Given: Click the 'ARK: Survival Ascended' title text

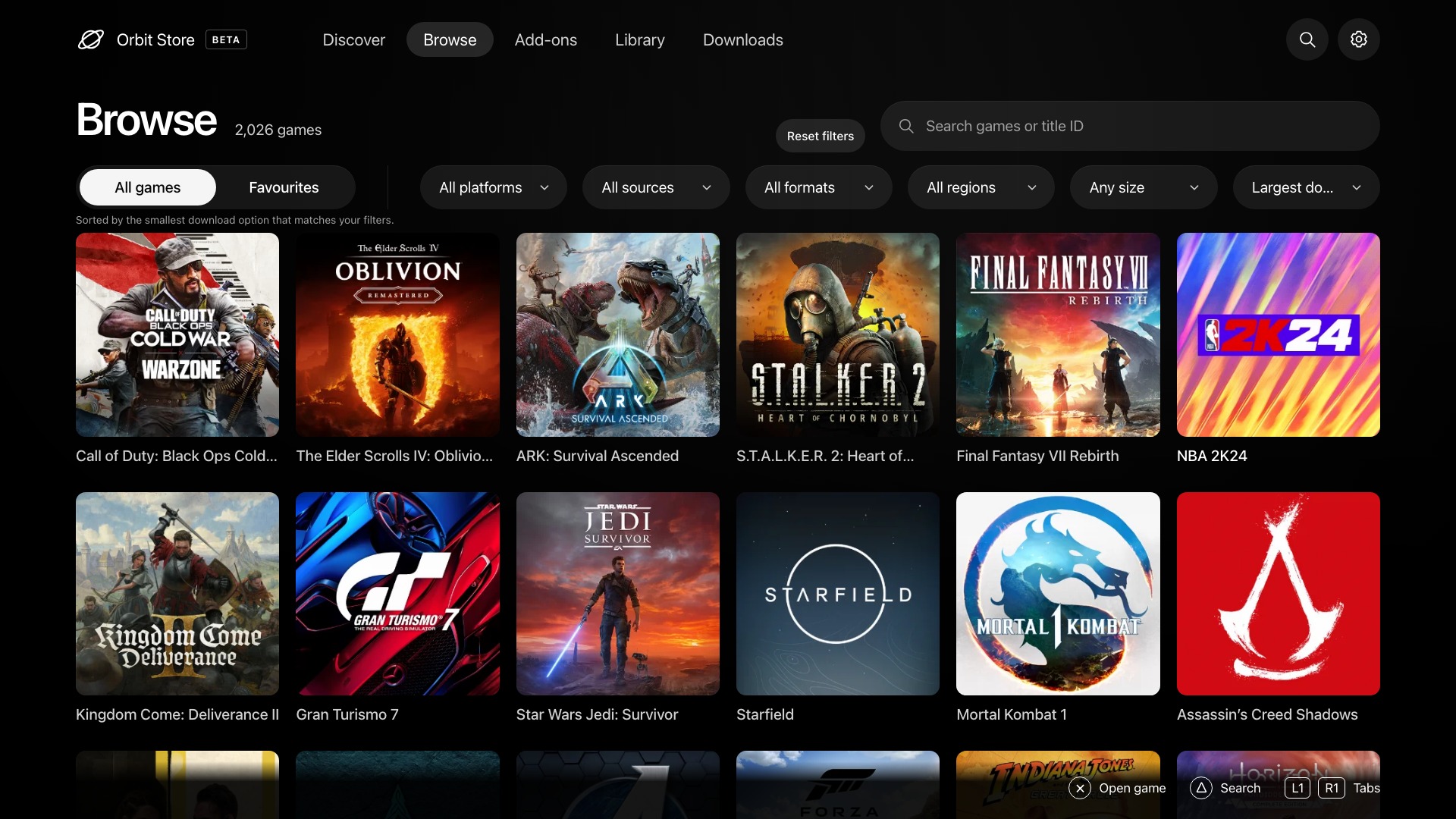Looking at the screenshot, I should (x=598, y=456).
